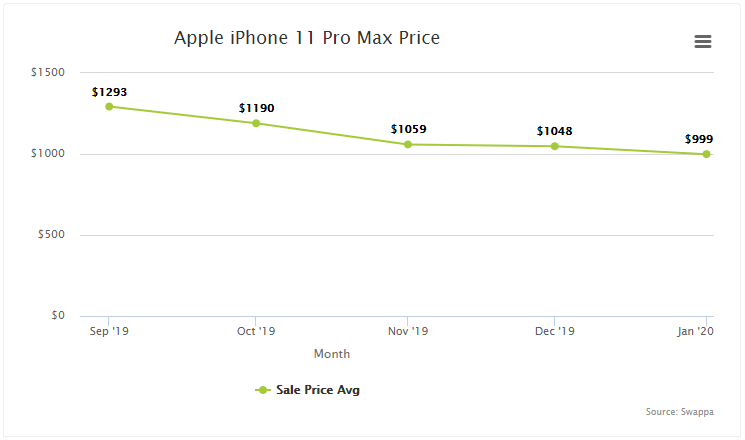745x440 pixels.
Task: Select the Sep '19 data point
Action: 109,106
